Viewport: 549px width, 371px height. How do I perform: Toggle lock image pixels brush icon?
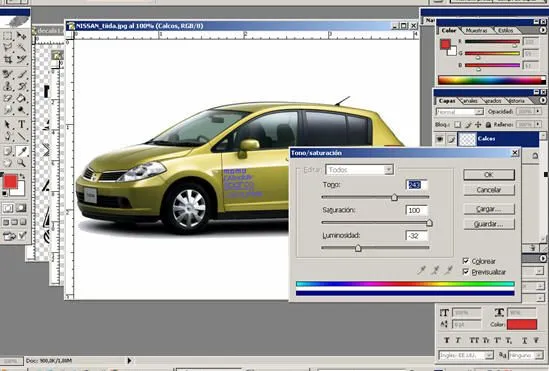coord(468,125)
